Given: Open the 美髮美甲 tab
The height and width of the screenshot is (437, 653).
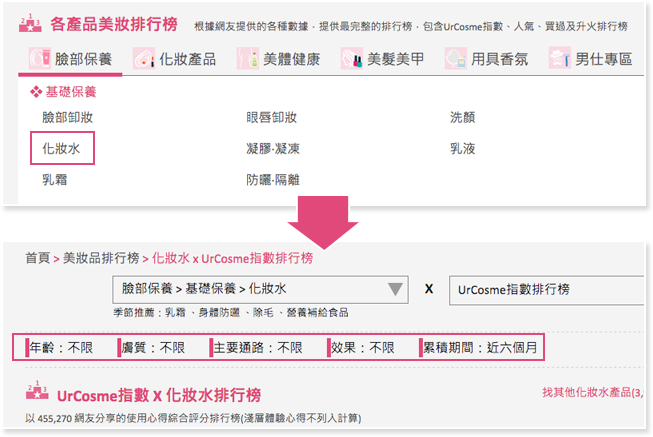Looking at the screenshot, I should click(x=382, y=59).
